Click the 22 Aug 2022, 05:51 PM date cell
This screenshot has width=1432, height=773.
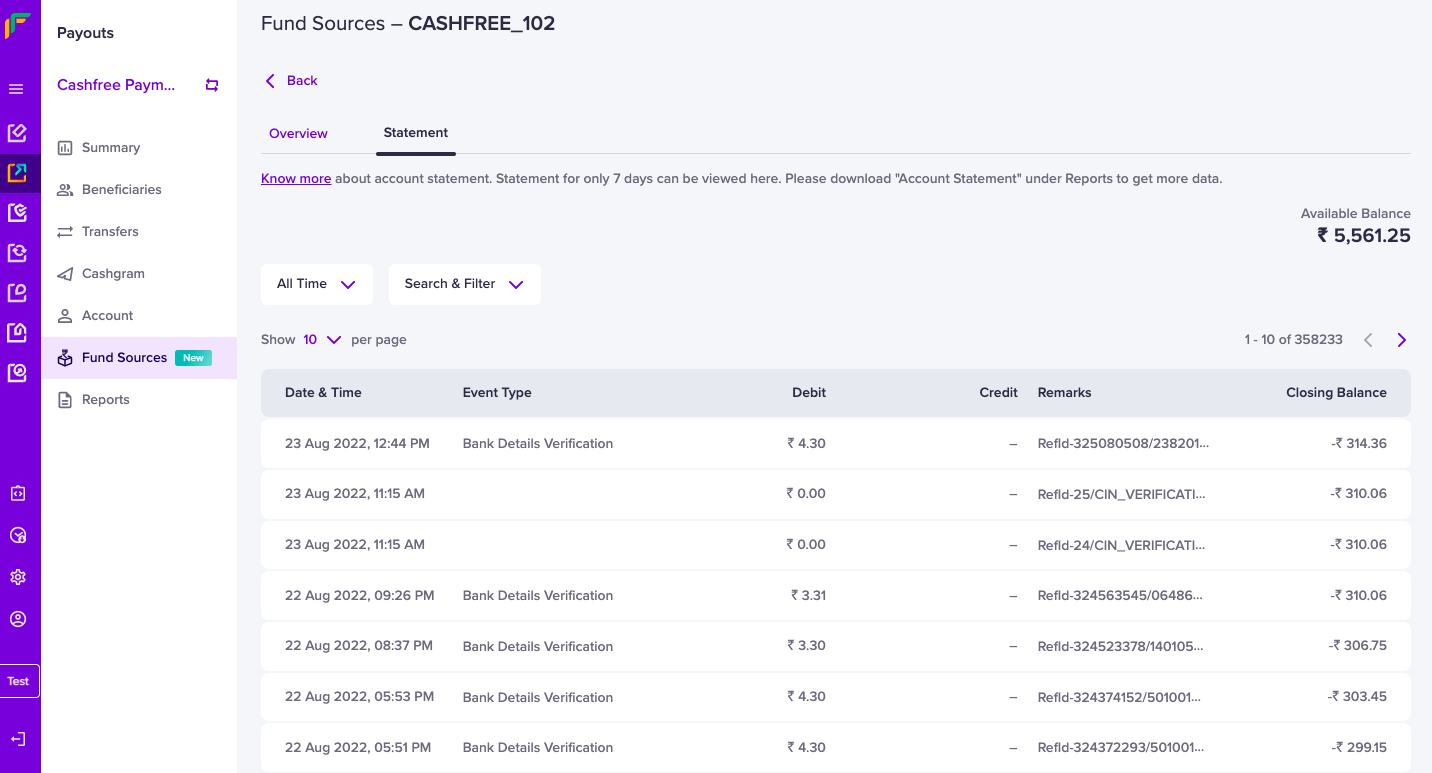(x=358, y=748)
